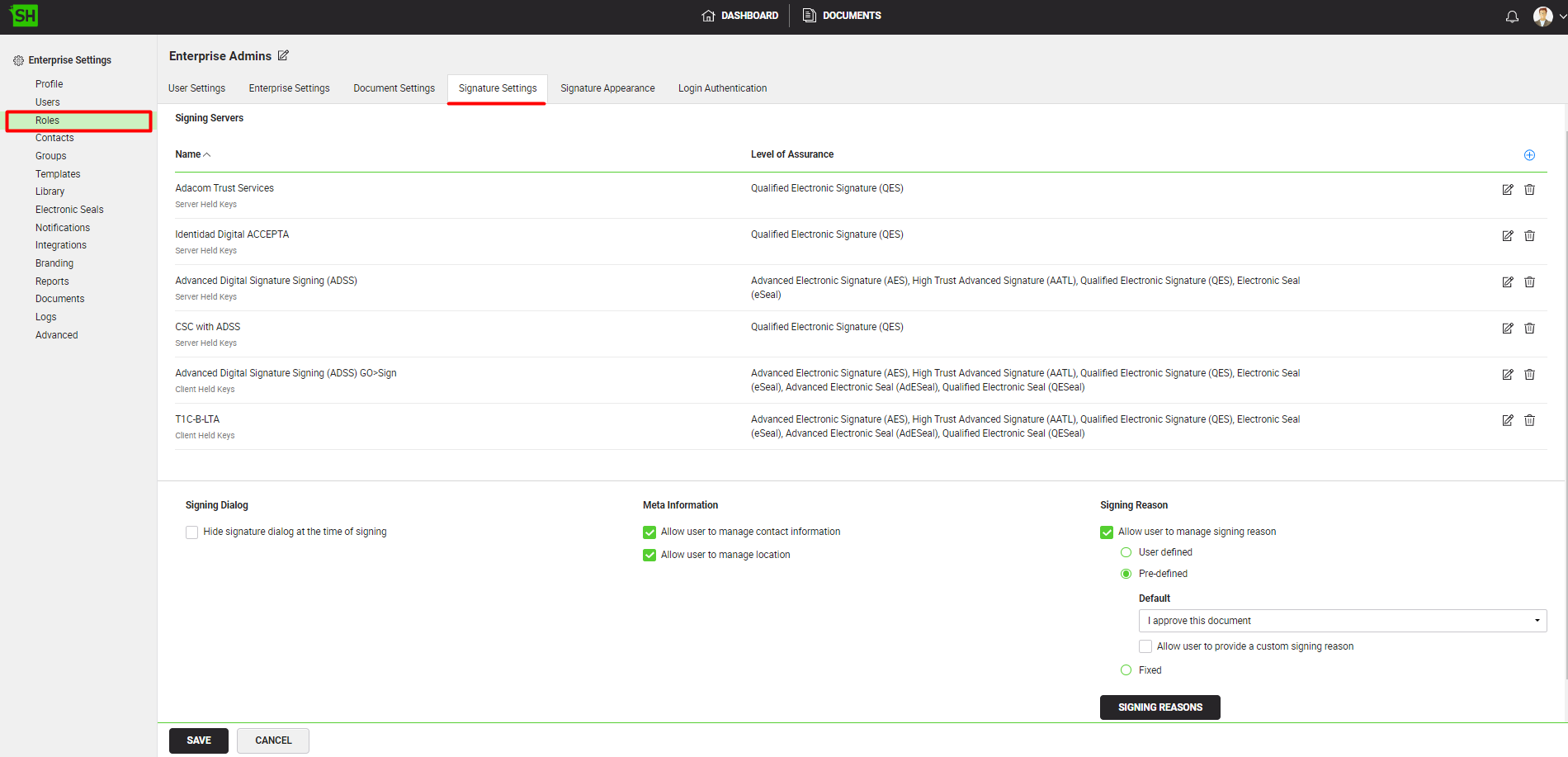The image size is (1568, 757).
Task: Open the default signing reason dropdown
Action: click(x=1342, y=621)
